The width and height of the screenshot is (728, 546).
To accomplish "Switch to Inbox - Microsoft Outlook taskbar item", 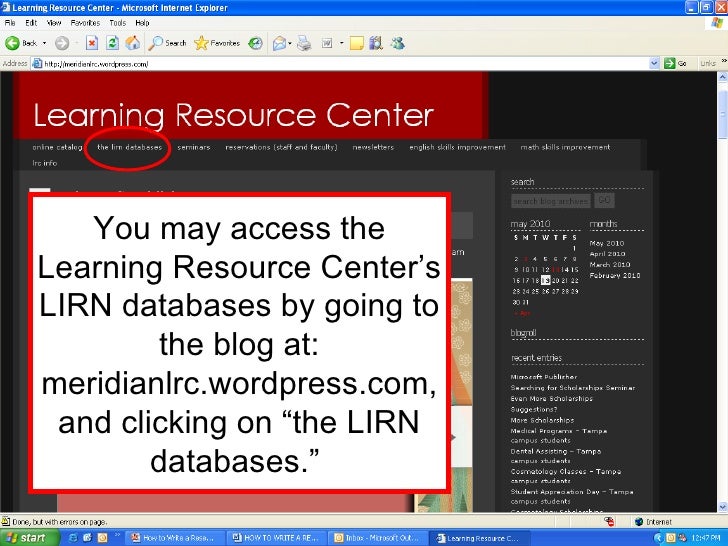I will [377, 538].
